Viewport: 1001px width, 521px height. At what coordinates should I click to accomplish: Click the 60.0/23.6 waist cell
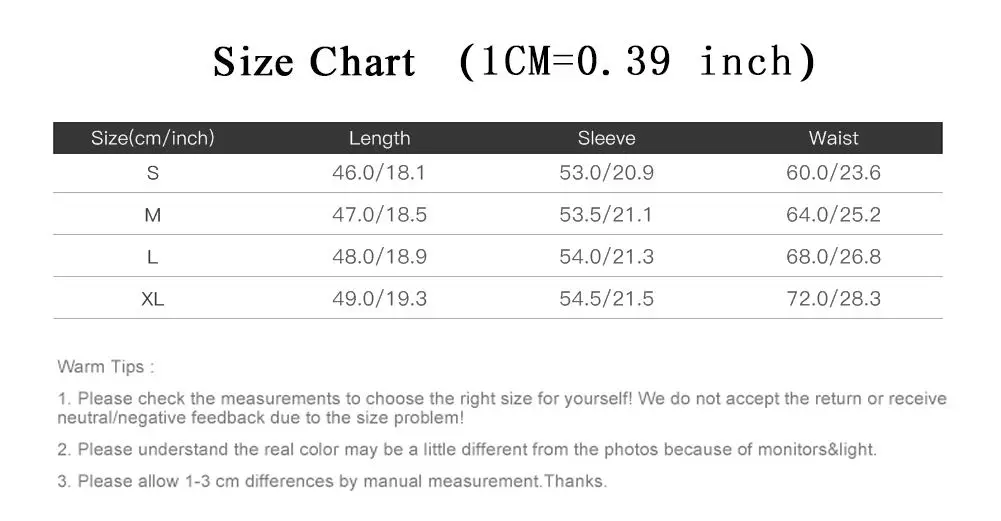point(833,172)
